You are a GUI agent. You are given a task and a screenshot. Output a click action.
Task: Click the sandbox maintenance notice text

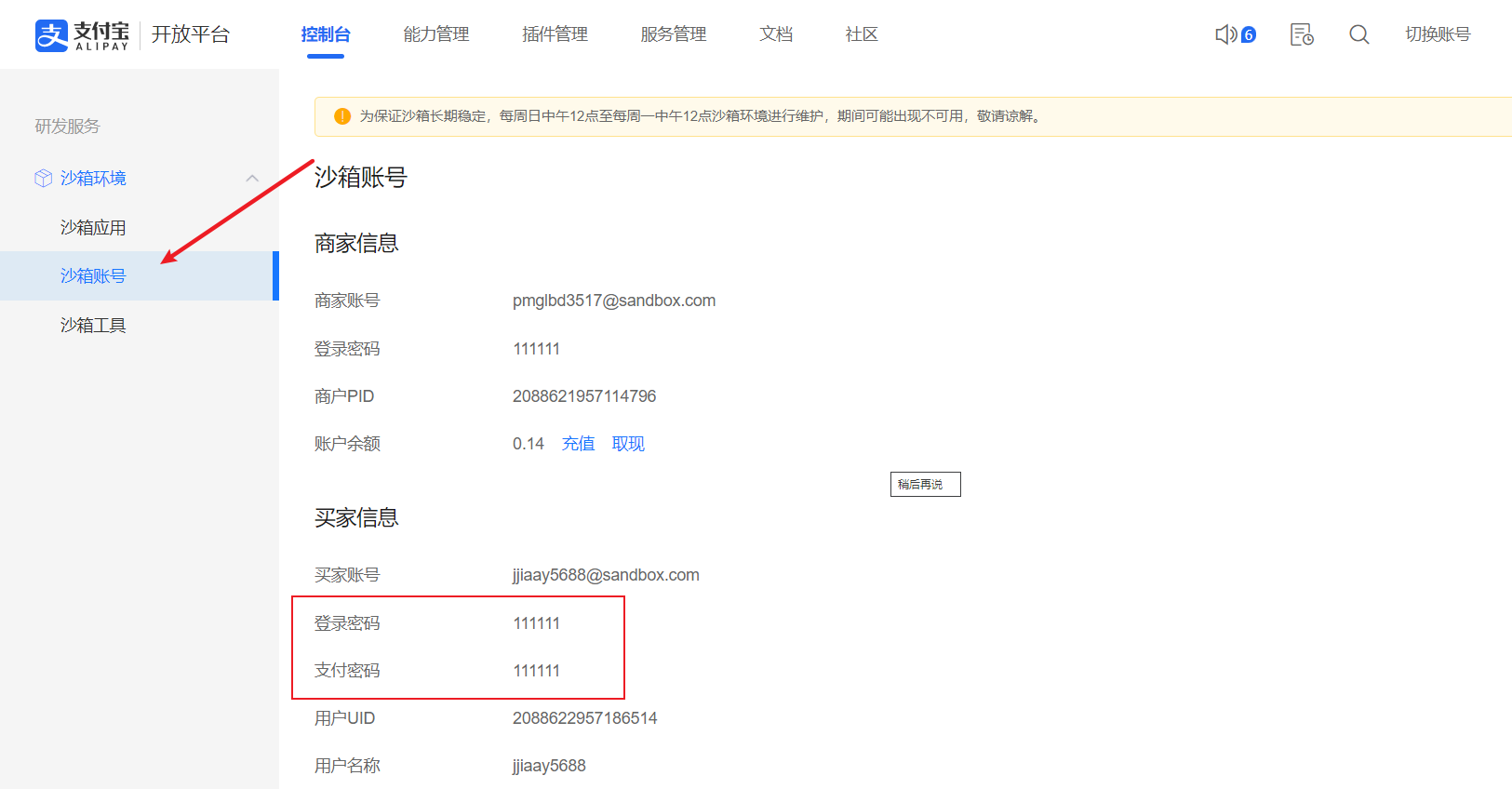pyautogui.click(x=702, y=116)
